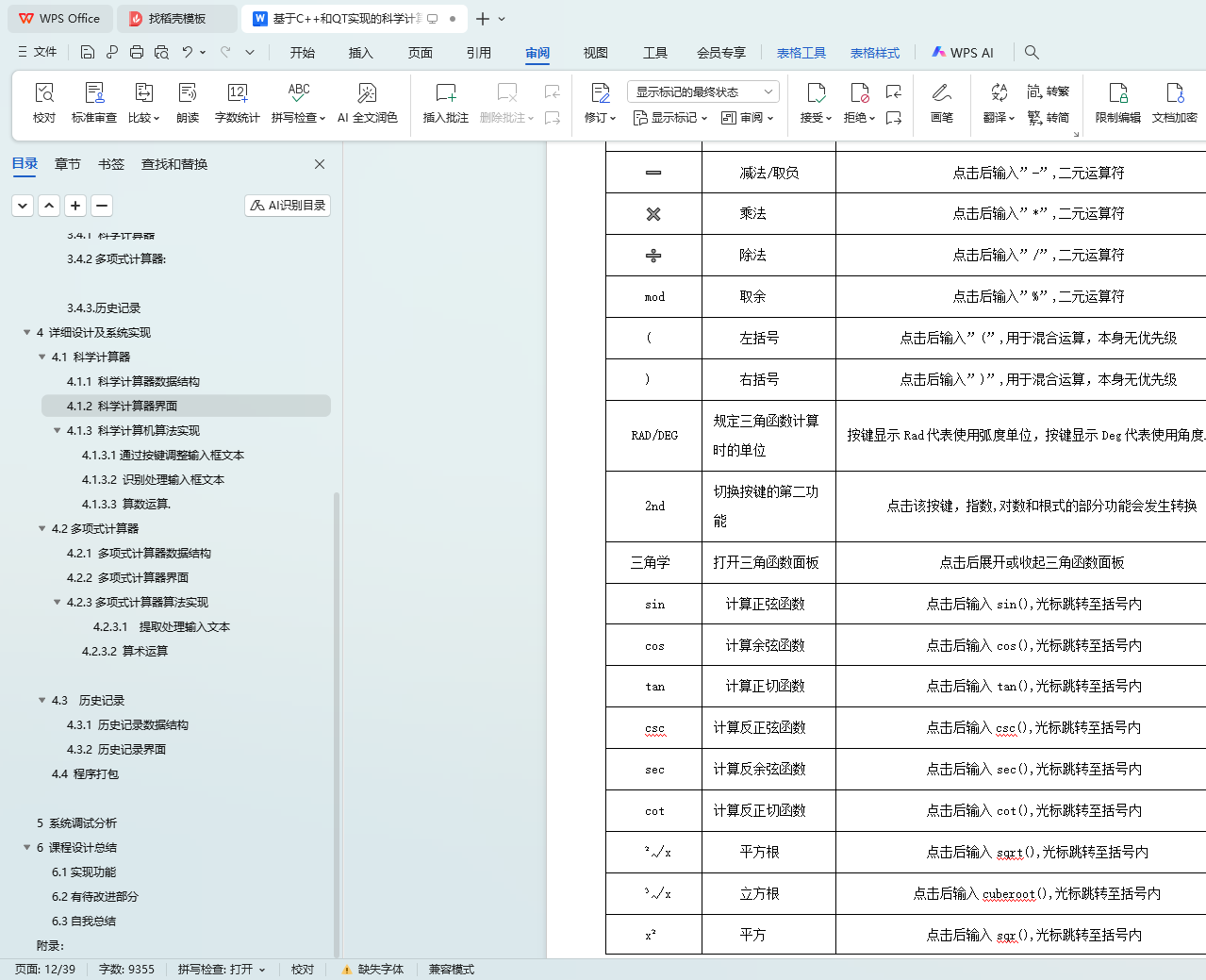
Task: Click 兼容模式 in the status bar
Action: coord(452,969)
